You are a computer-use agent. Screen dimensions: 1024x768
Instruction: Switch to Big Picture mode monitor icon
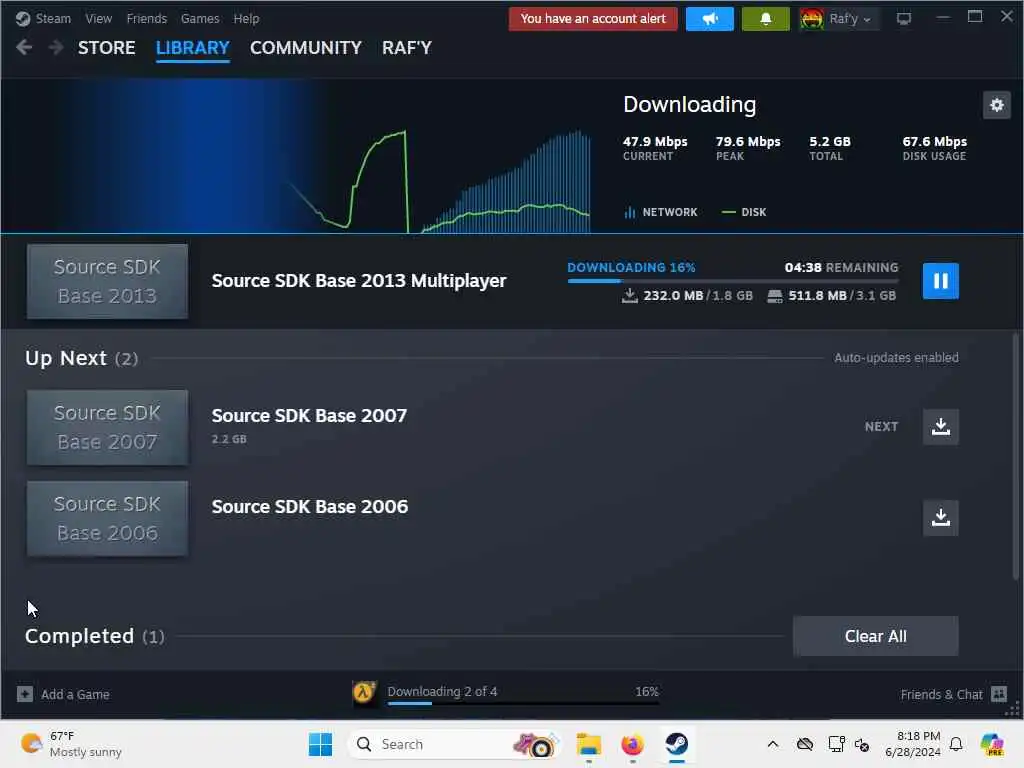[x=904, y=19]
